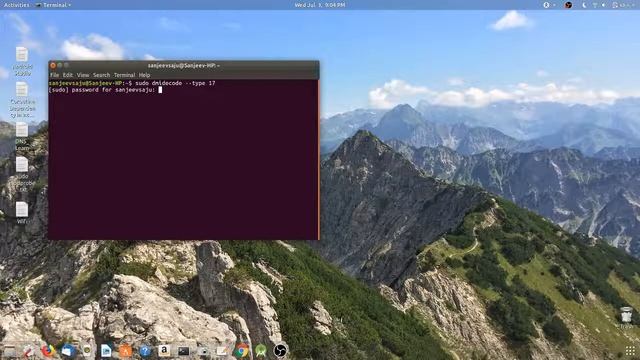The width and height of the screenshot is (640, 360).
Task: Click the sudo password prompt line
Action: point(105,90)
